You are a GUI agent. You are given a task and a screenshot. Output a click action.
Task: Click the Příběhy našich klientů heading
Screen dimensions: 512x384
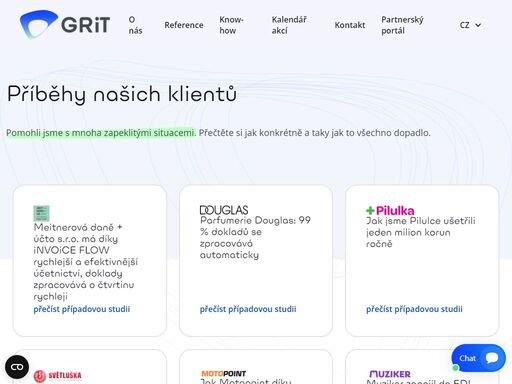[122, 94]
